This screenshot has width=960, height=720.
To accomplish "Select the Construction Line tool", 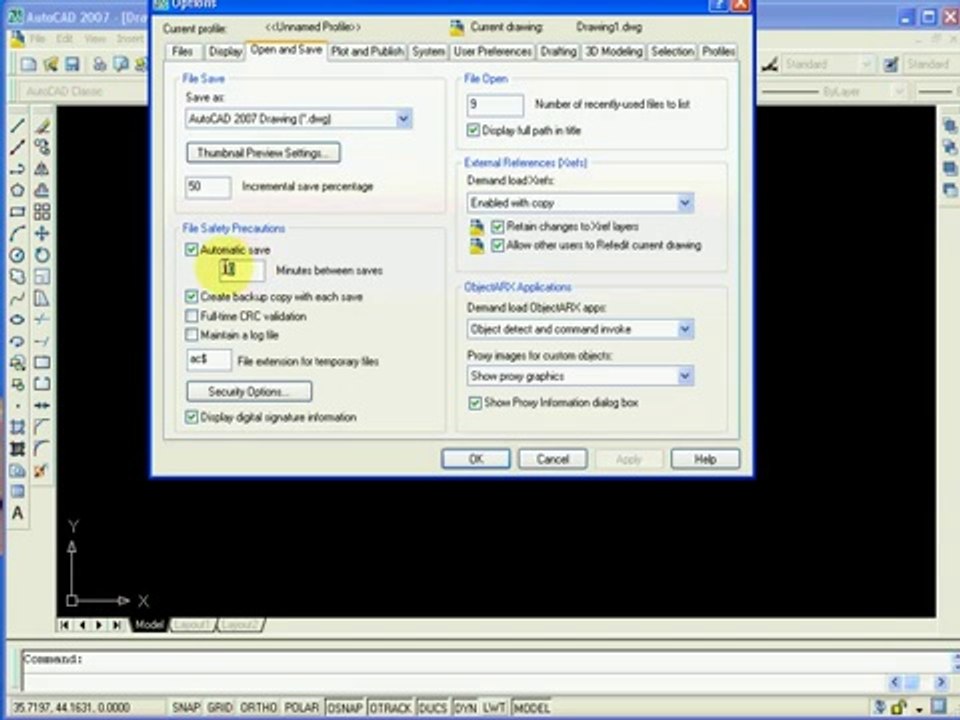I will pos(17,147).
